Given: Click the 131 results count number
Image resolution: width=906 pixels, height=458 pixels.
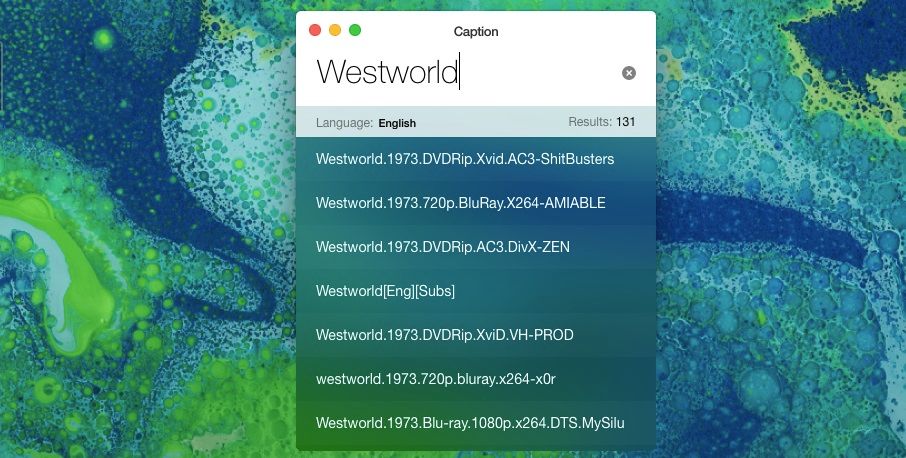Looking at the screenshot, I should (626, 122).
